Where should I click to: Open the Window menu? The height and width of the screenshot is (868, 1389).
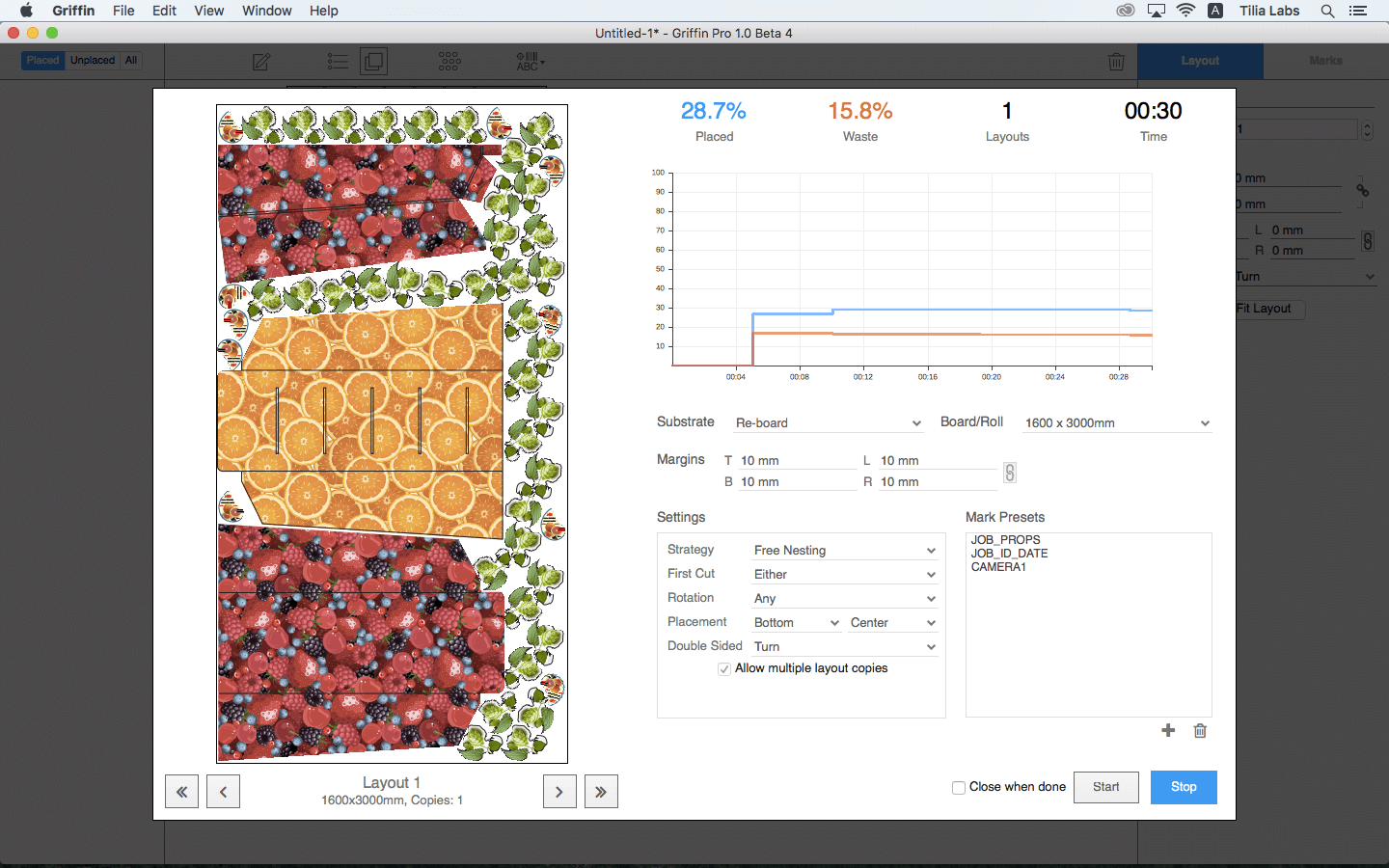pos(266,11)
